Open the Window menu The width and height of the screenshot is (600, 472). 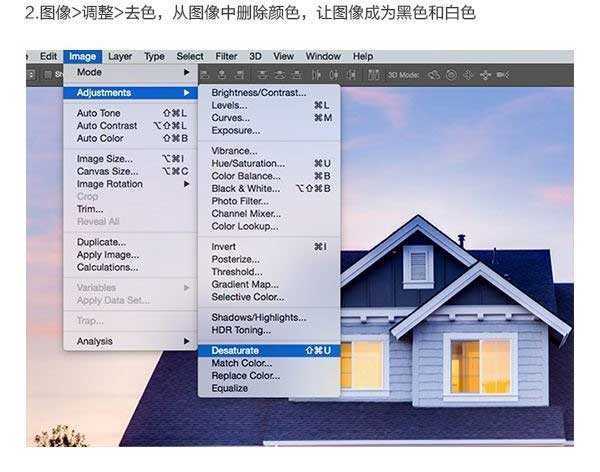(323, 57)
